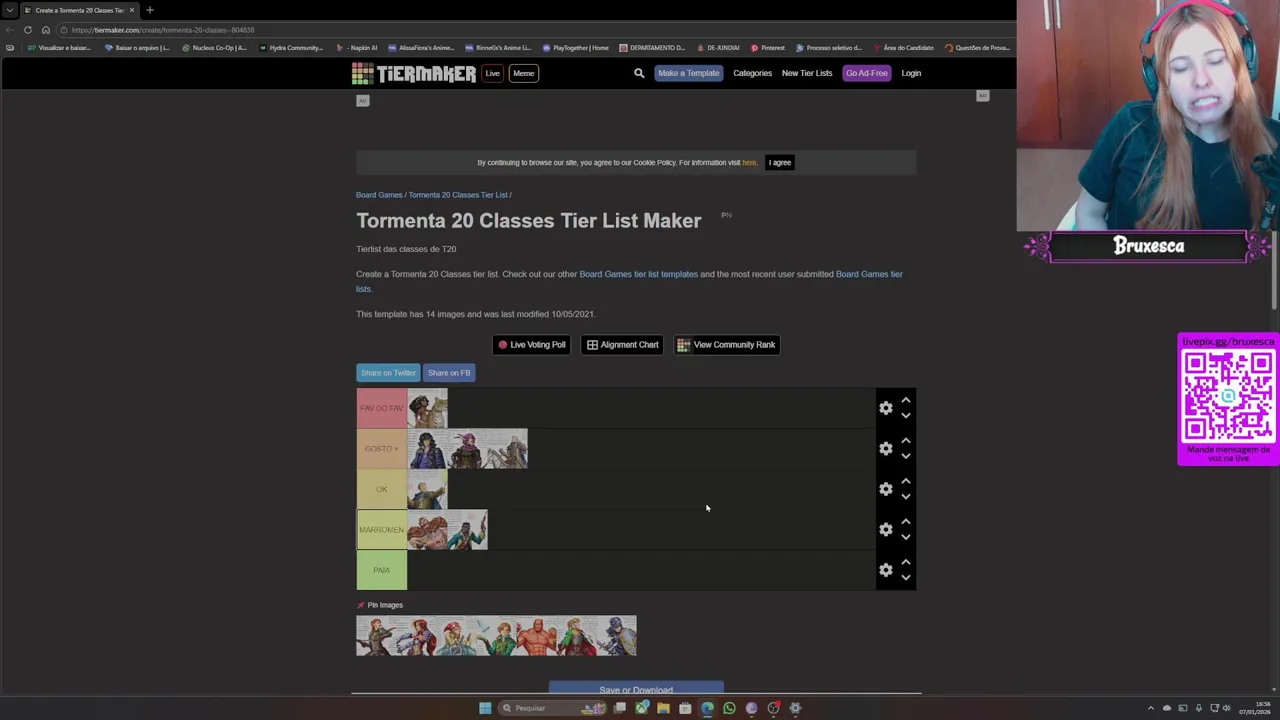1280x720 pixels.
Task: Show hidden system tray icons
Action: [x=1150, y=708]
